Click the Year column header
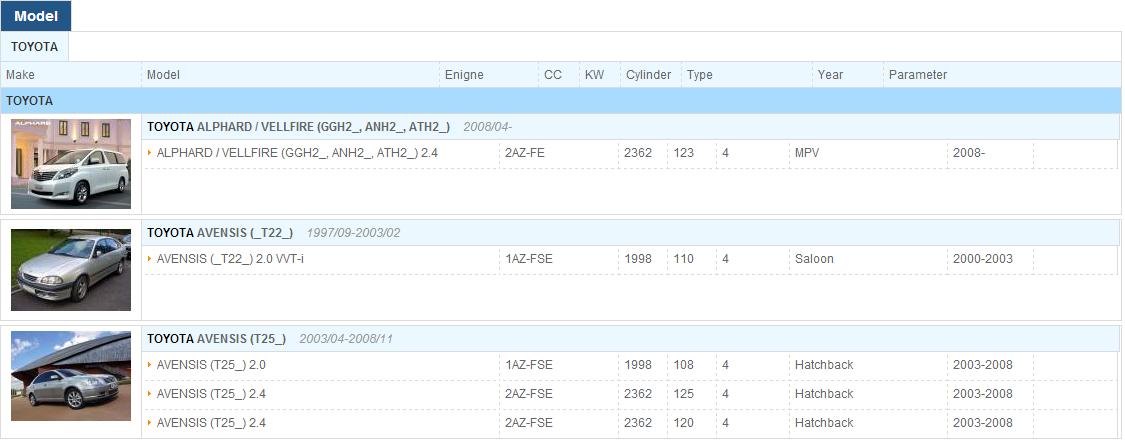This screenshot has height=441, width=1125. (830, 75)
